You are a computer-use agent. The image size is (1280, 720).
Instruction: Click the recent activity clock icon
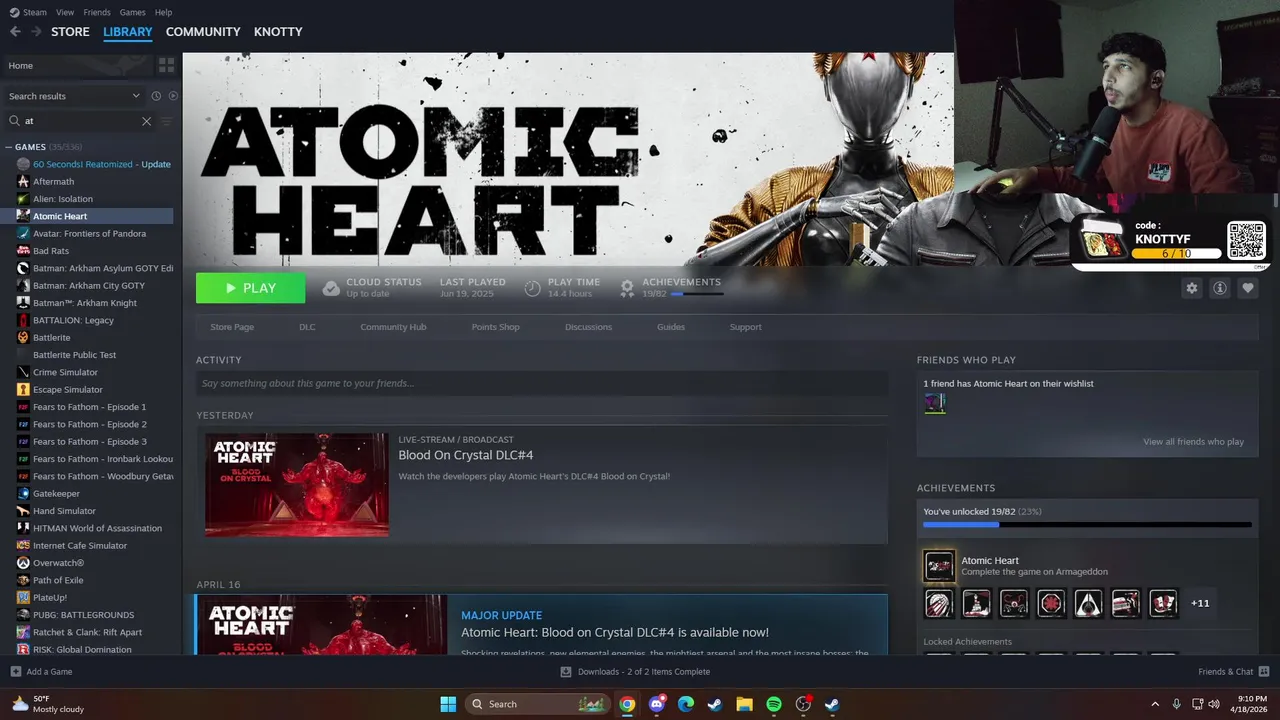[156, 96]
